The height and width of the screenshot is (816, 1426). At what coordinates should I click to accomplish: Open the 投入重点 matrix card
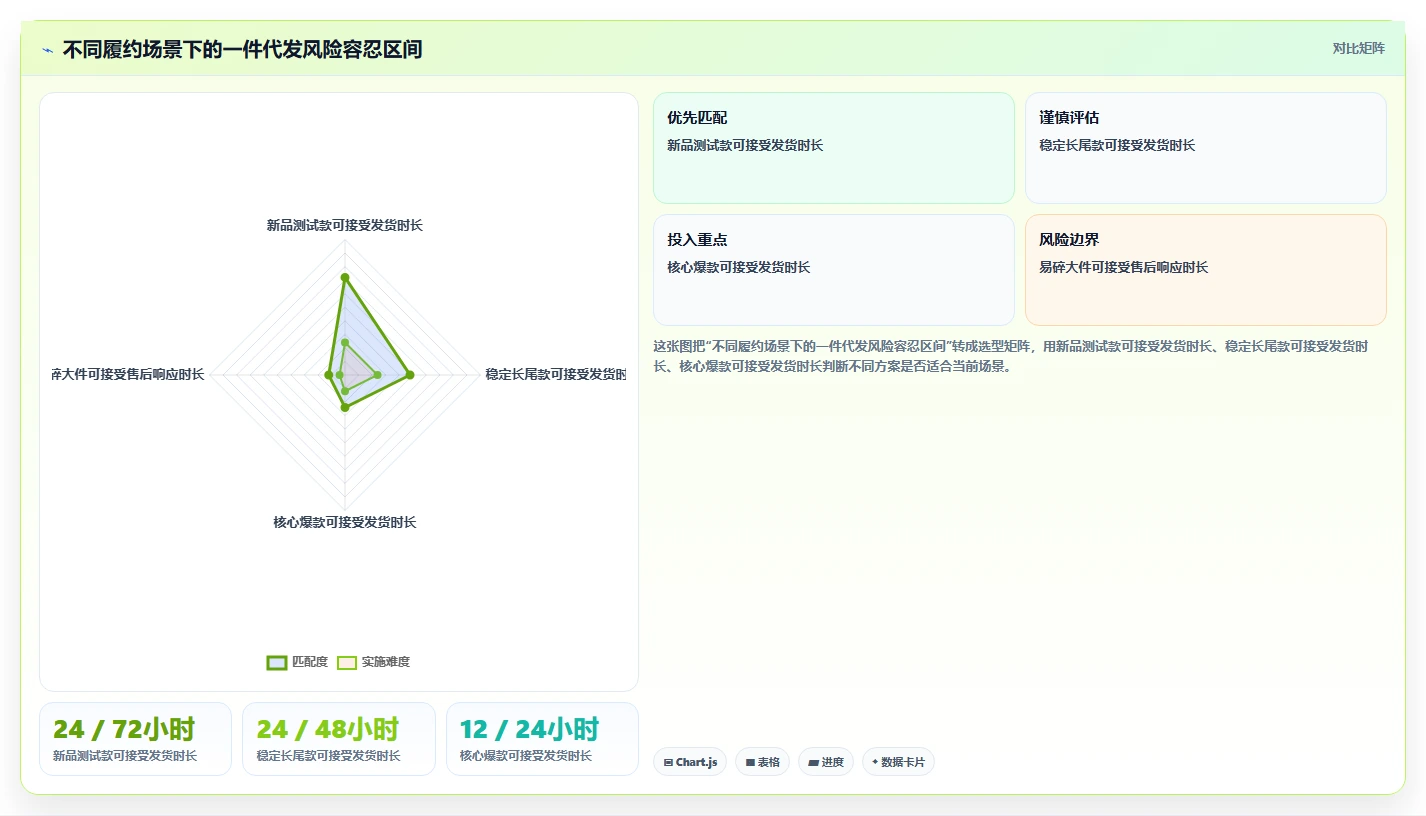pyautogui.click(x=833, y=270)
